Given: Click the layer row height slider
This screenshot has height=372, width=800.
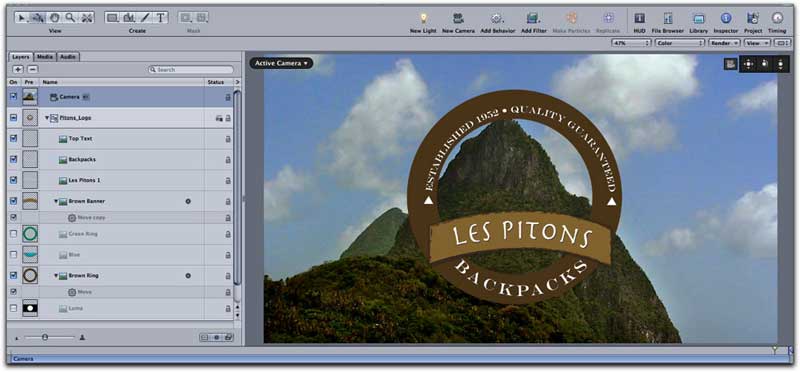Looking at the screenshot, I should pos(49,337).
